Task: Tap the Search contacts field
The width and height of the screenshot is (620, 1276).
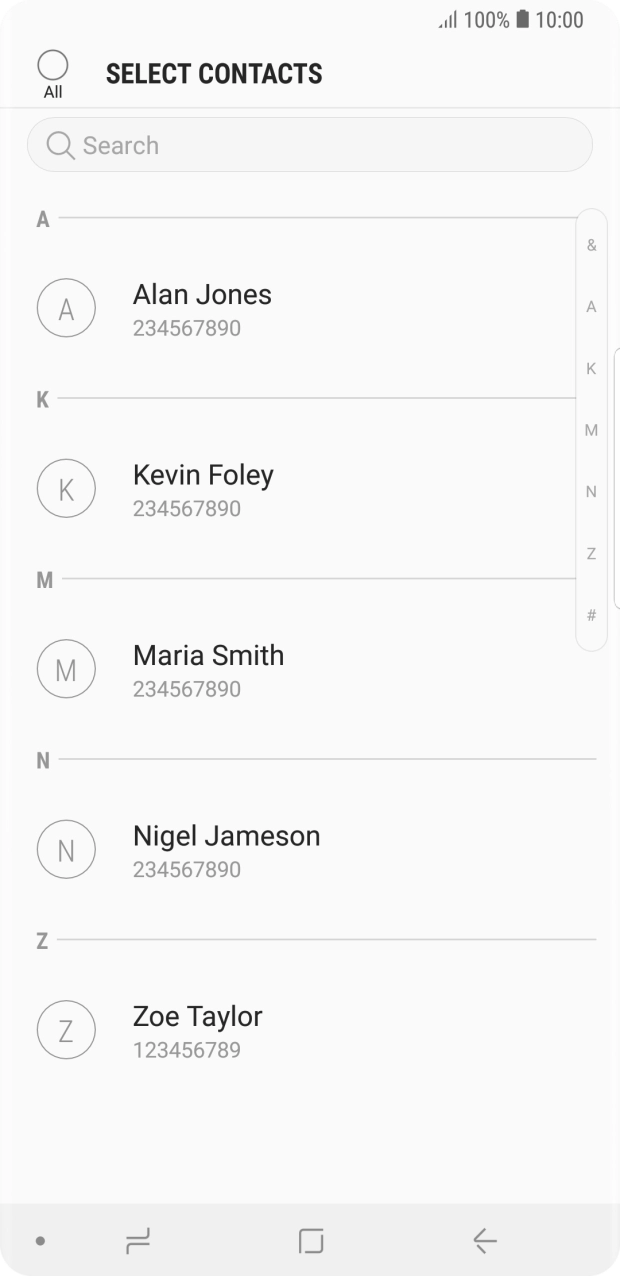Action: click(310, 146)
